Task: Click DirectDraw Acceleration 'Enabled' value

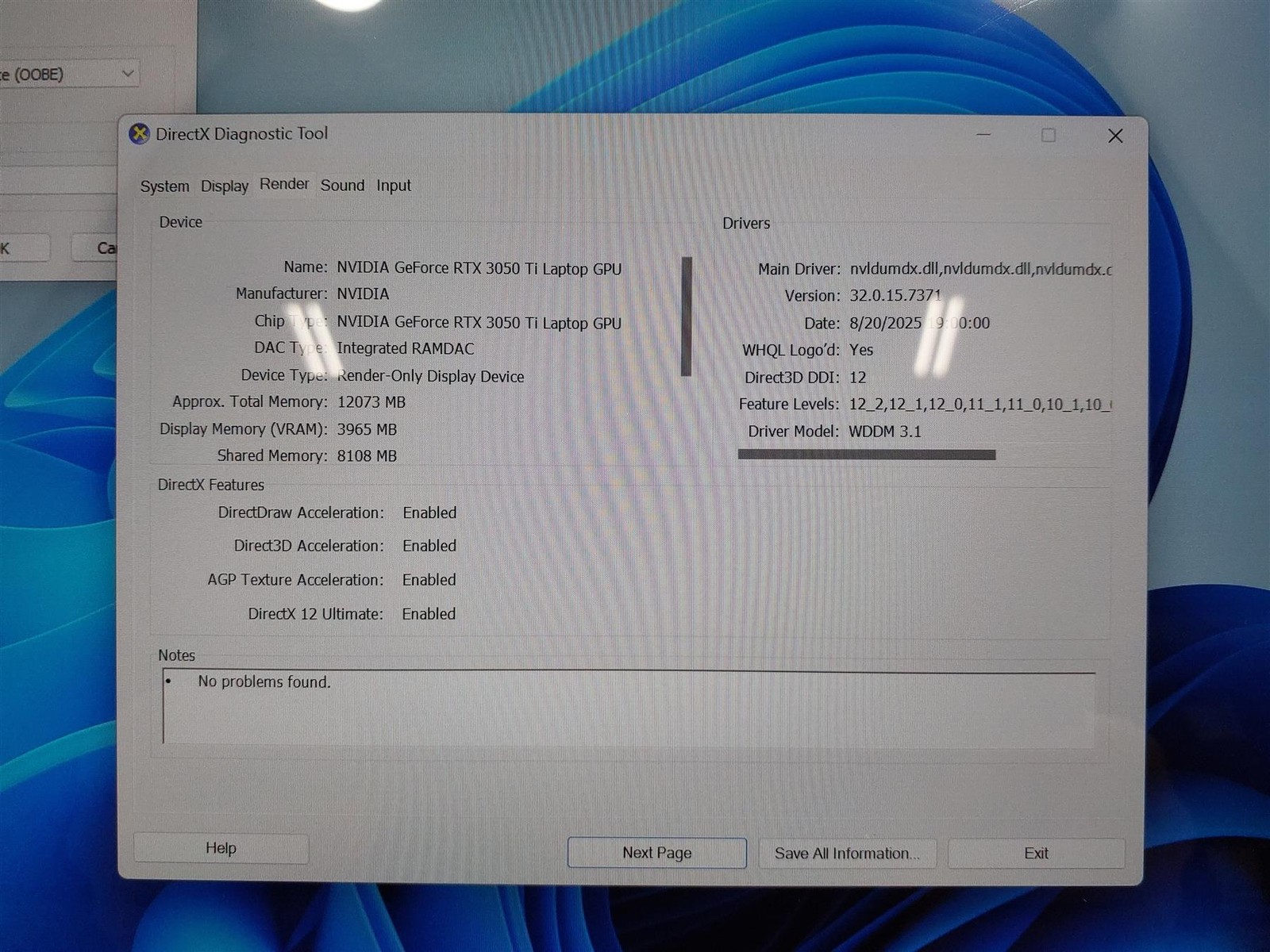Action: (429, 513)
